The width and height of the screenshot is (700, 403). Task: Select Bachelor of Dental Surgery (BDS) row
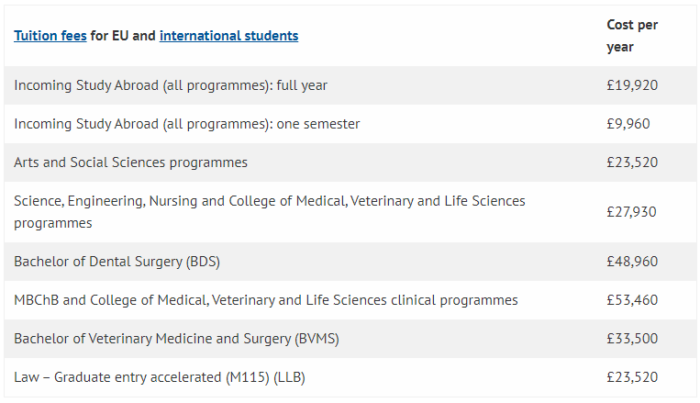(x=350, y=262)
